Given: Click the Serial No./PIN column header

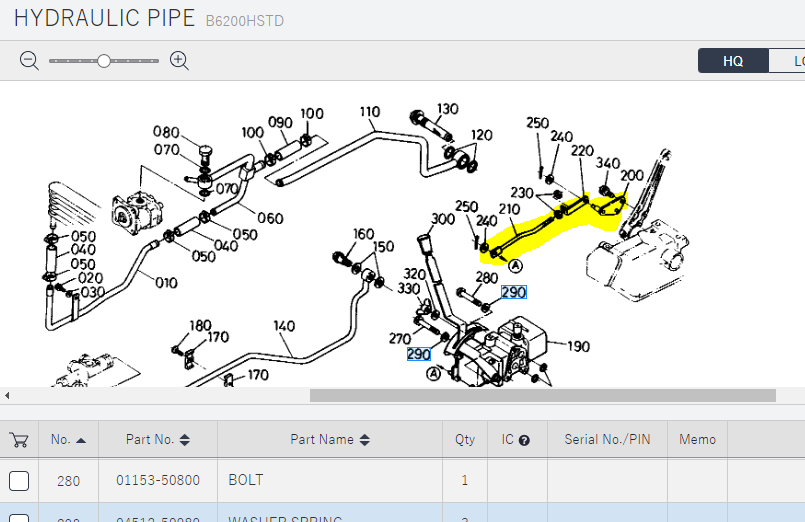Looking at the screenshot, I should click(x=607, y=440).
